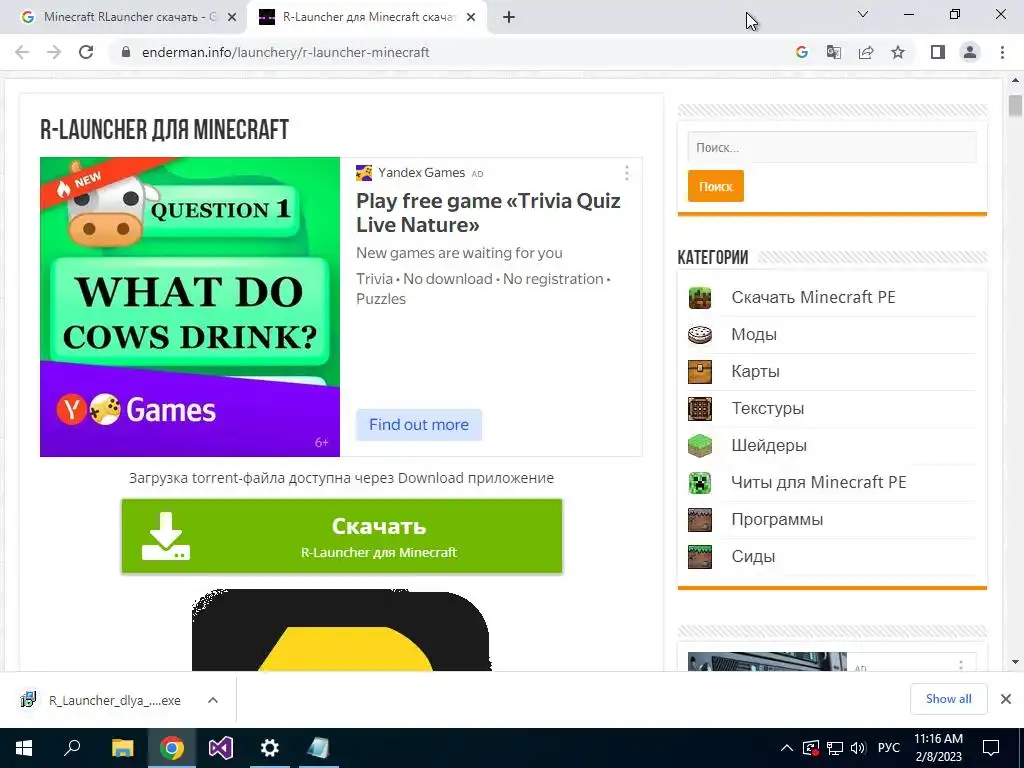Click the Поиск search input field

click(832, 148)
